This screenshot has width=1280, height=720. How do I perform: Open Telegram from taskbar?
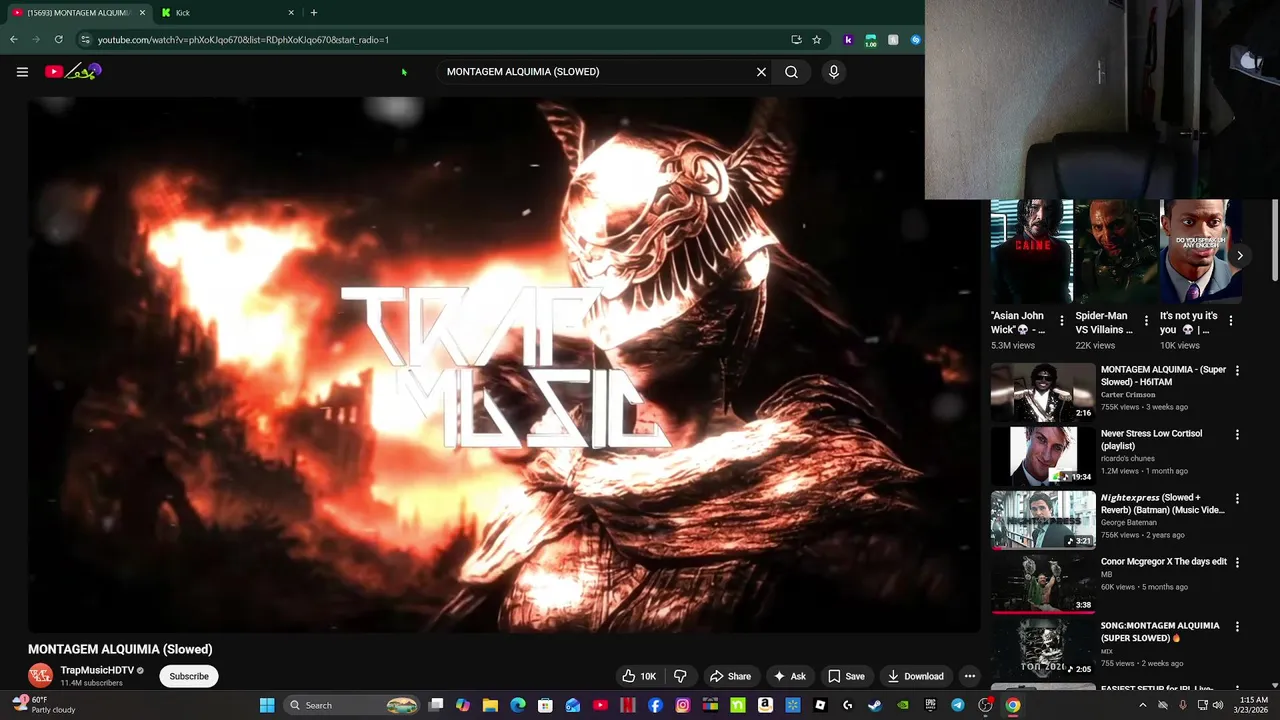pyautogui.click(x=957, y=705)
